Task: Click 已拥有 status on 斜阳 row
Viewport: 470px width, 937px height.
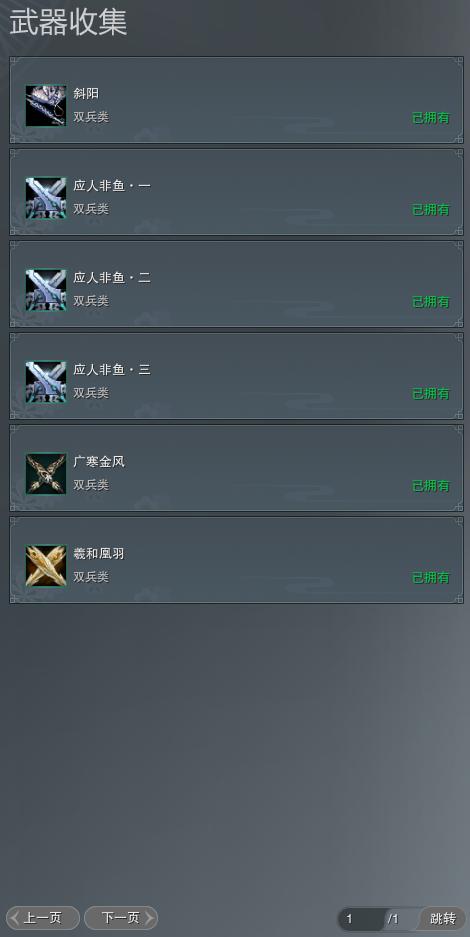Action: (x=431, y=118)
